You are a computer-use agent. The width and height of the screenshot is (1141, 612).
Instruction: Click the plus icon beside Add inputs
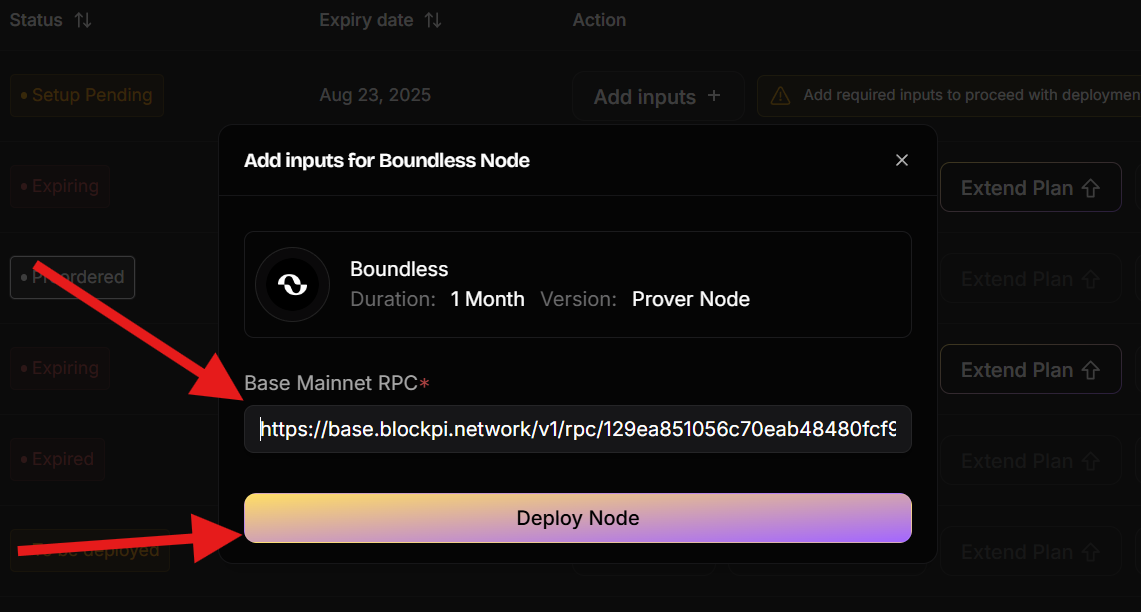(714, 96)
